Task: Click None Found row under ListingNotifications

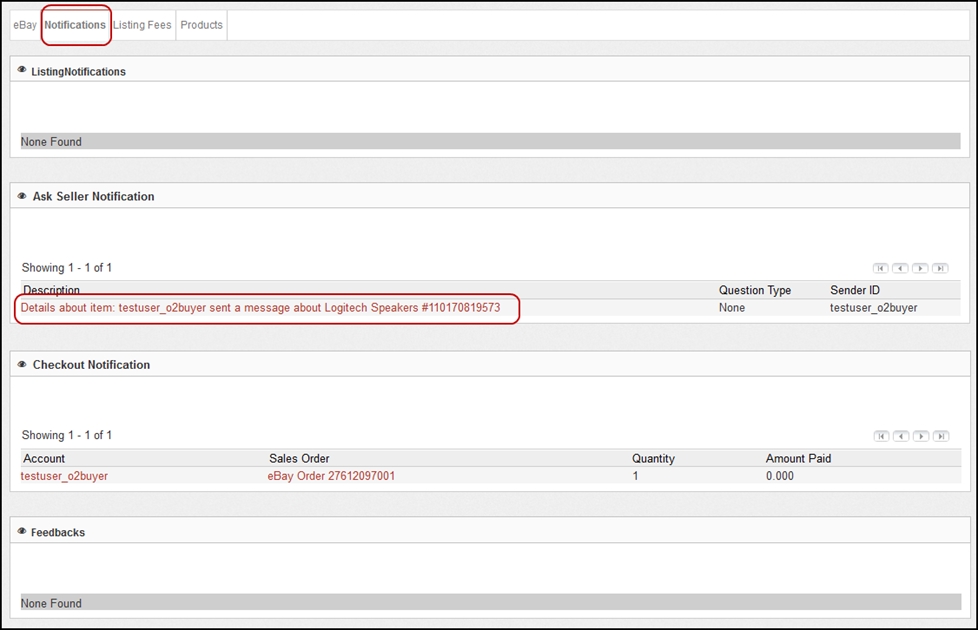Action: click(490, 141)
